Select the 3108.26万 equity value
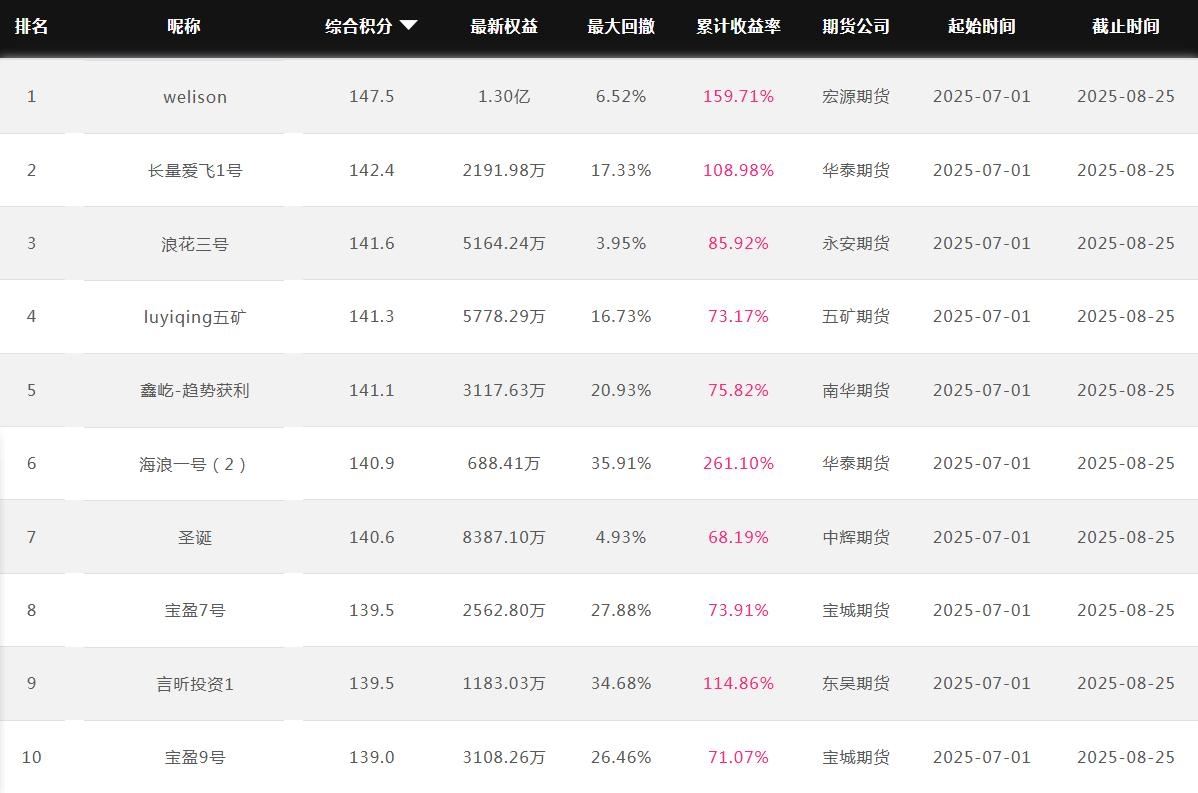1198x793 pixels. point(503,757)
